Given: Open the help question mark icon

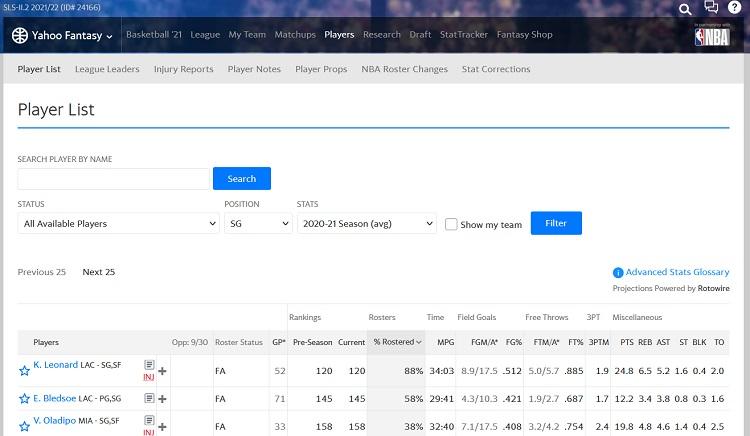Looking at the screenshot, I should pyautogui.click(x=737, y=8).
